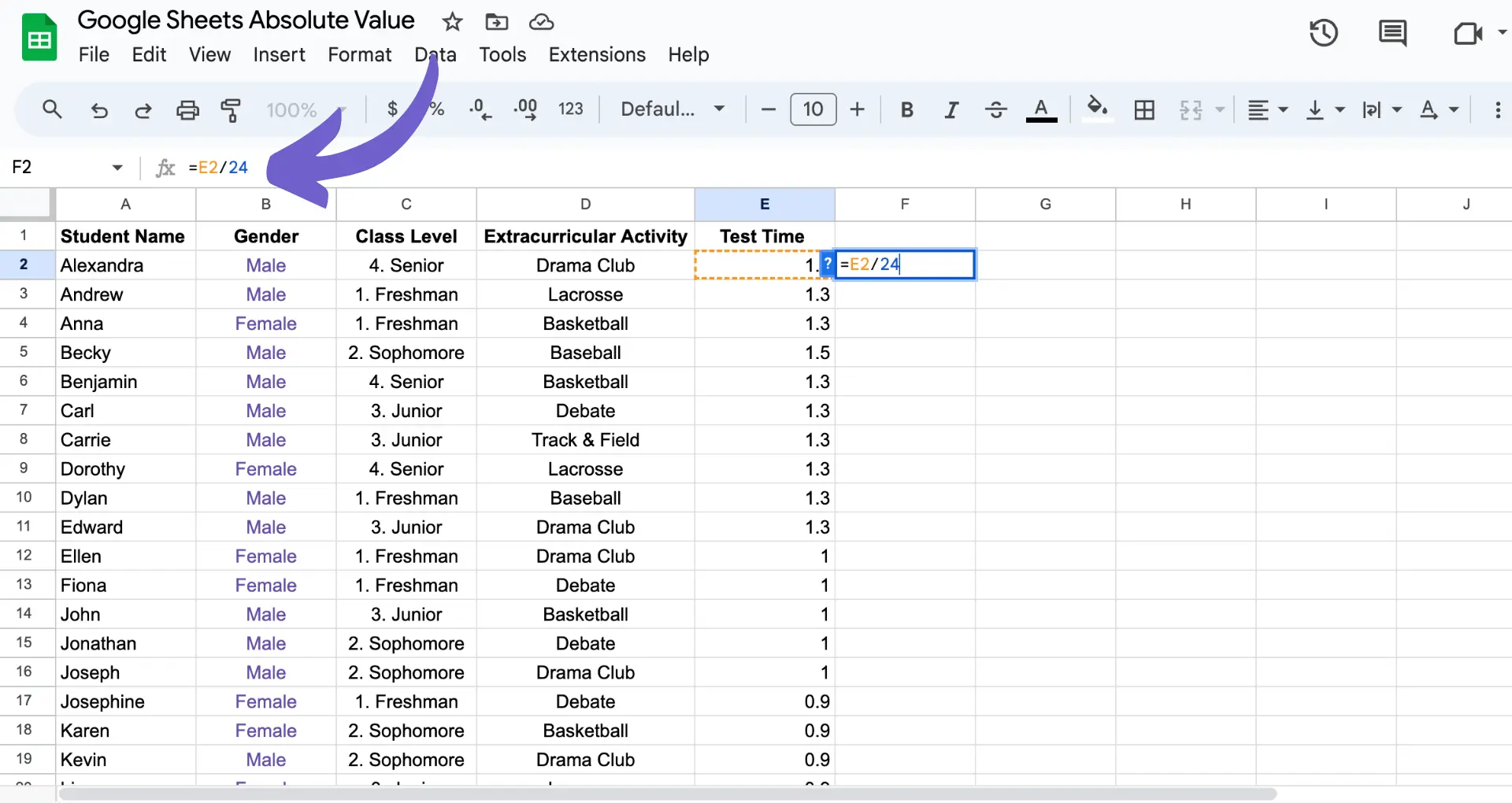The width and height of the screenshot is (1512, 803).
Task: Click the document title text
Action: 246,20
